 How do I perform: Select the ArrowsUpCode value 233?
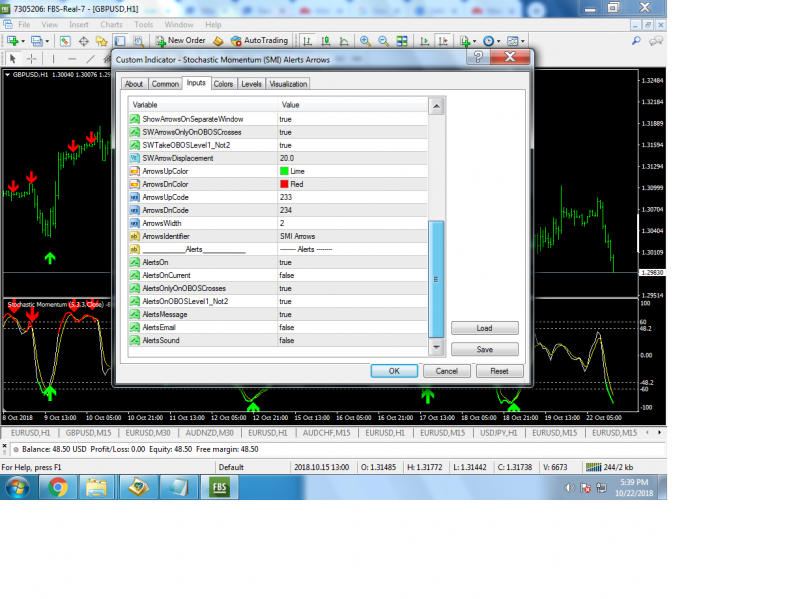pos(286,197)
